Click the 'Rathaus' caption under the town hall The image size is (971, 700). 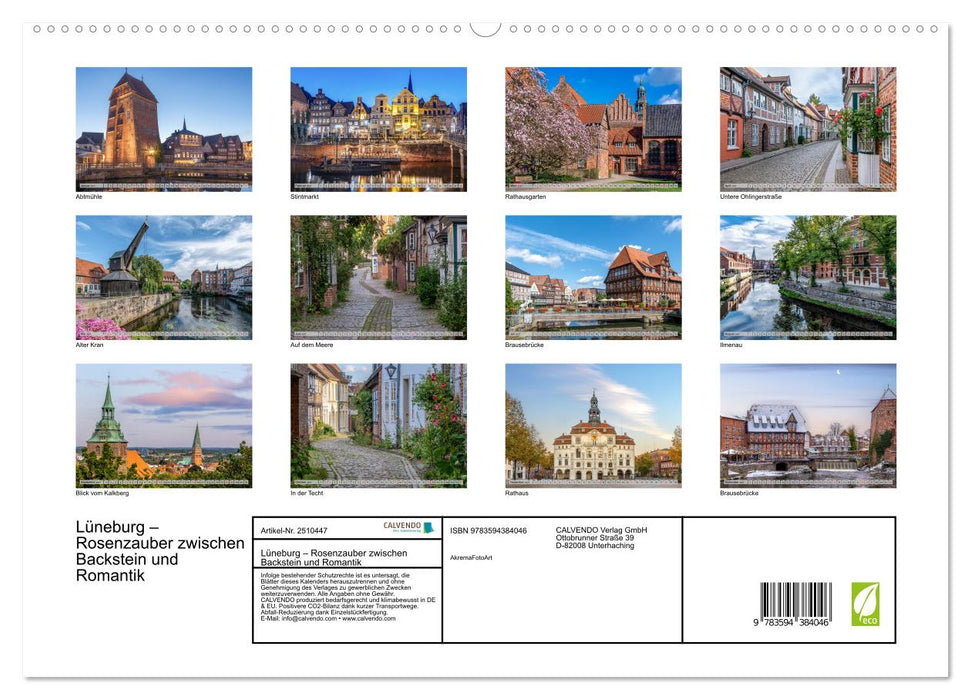[x=516, y=493]
